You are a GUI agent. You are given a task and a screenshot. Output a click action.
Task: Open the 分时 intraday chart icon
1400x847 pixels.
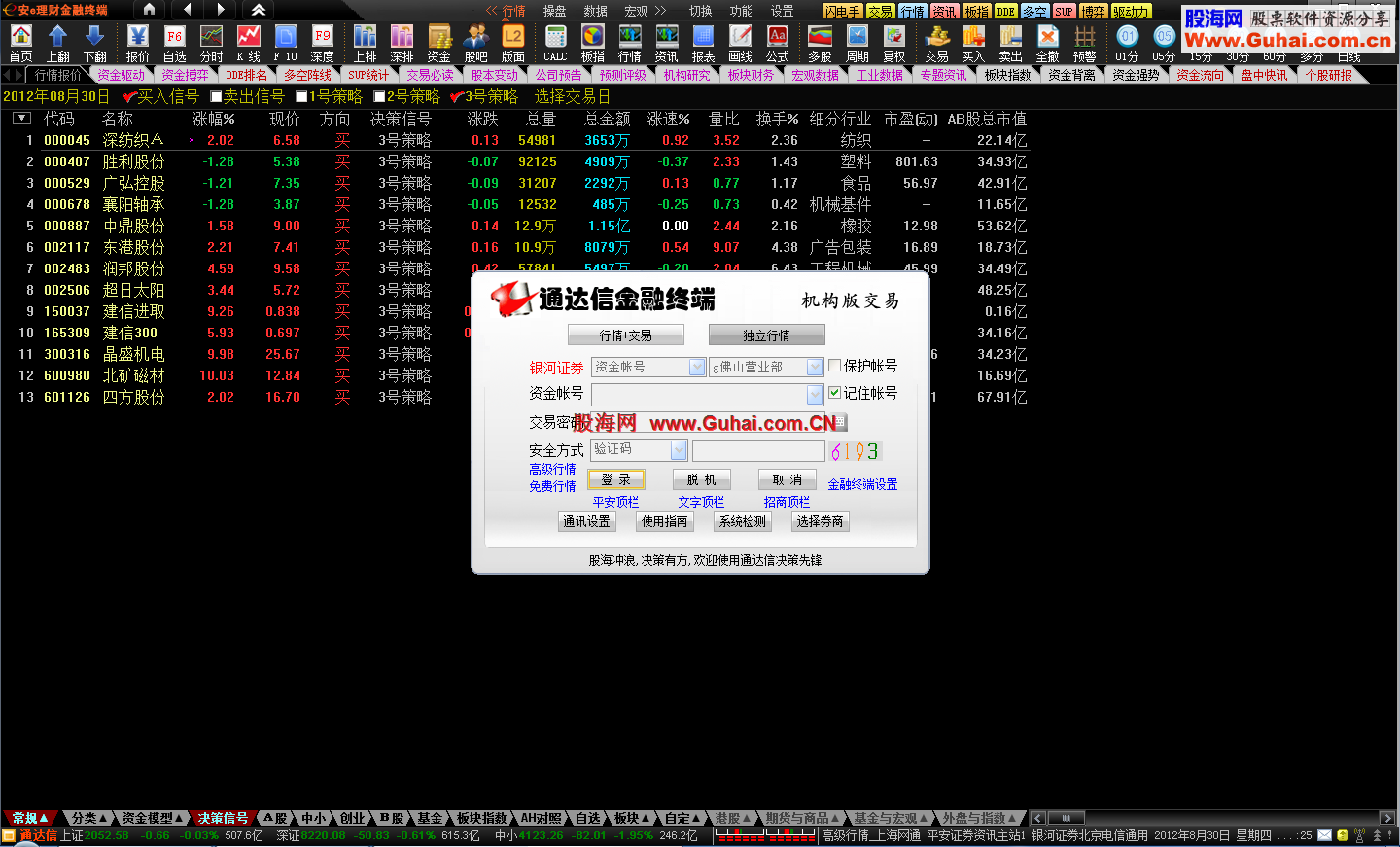point(211,44)
